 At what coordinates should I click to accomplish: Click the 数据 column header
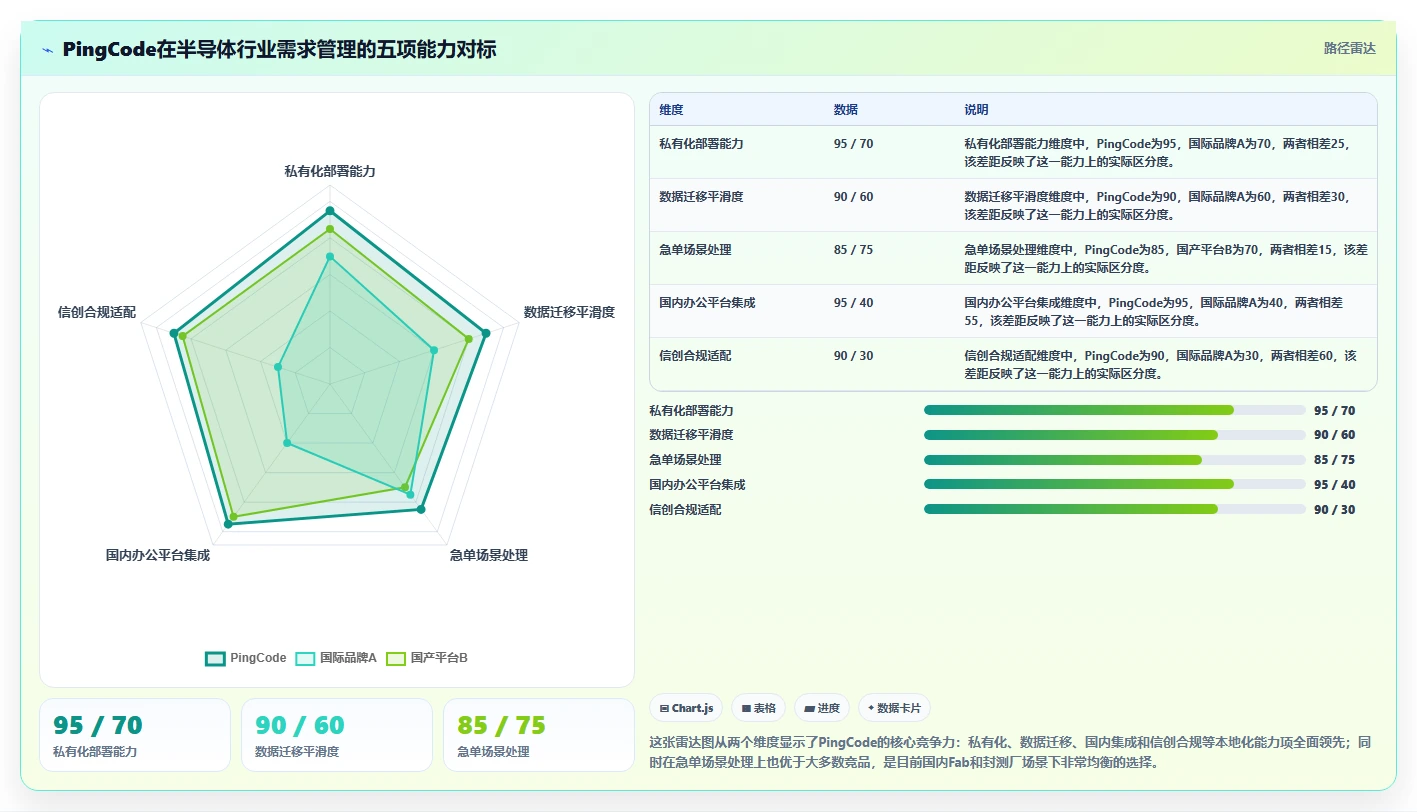846,110
